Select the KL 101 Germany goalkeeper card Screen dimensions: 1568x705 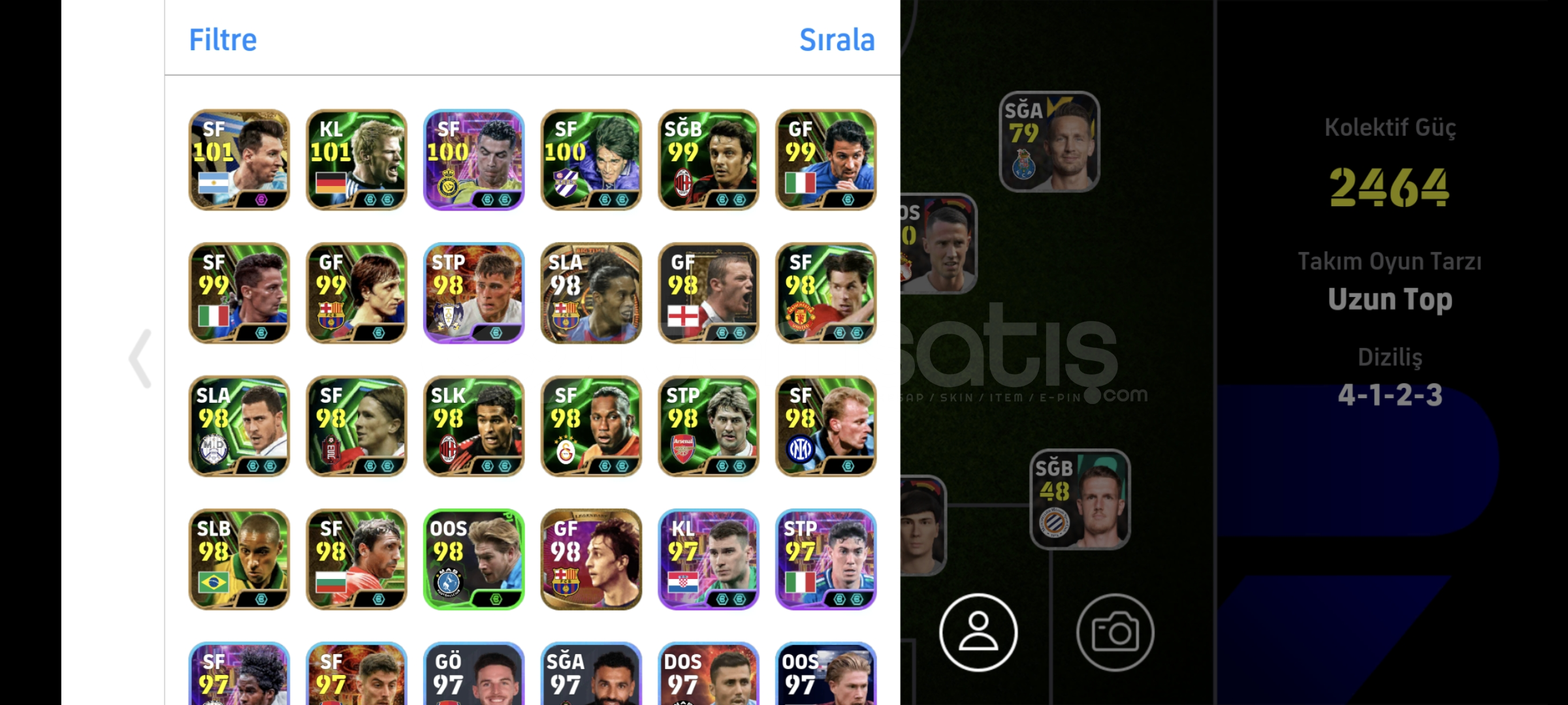pos(357,160)
